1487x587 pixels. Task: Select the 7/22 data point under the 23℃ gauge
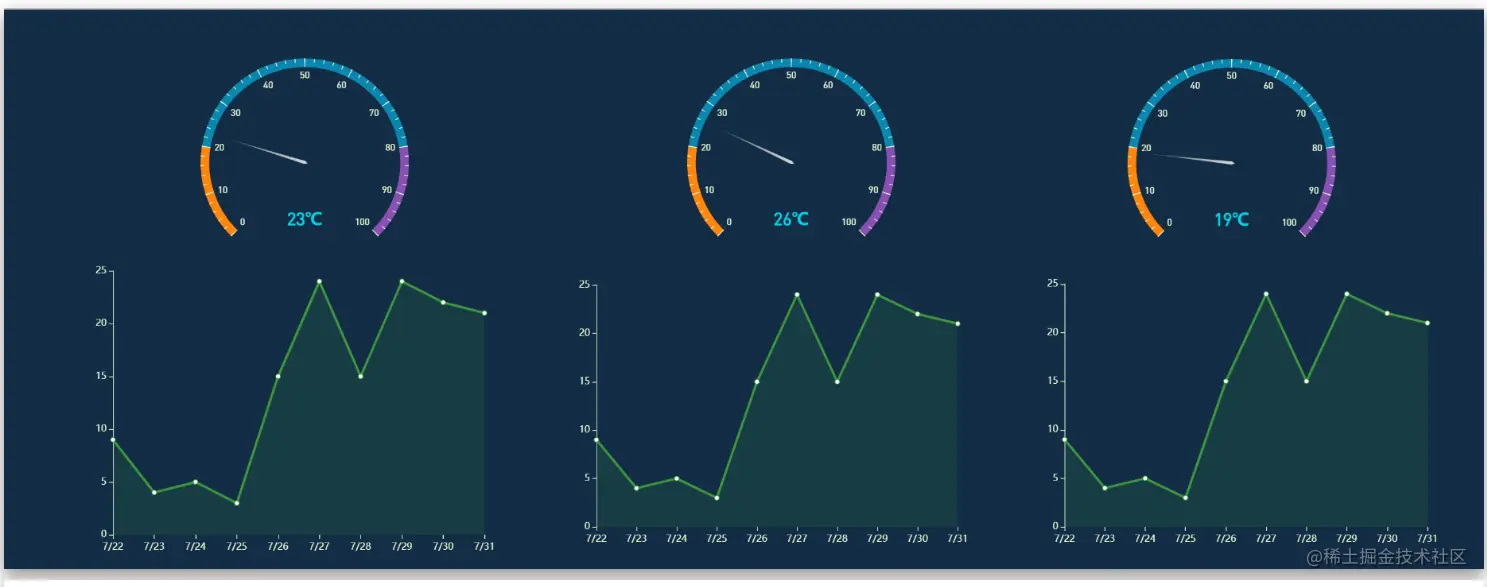(x=113, y=439)
